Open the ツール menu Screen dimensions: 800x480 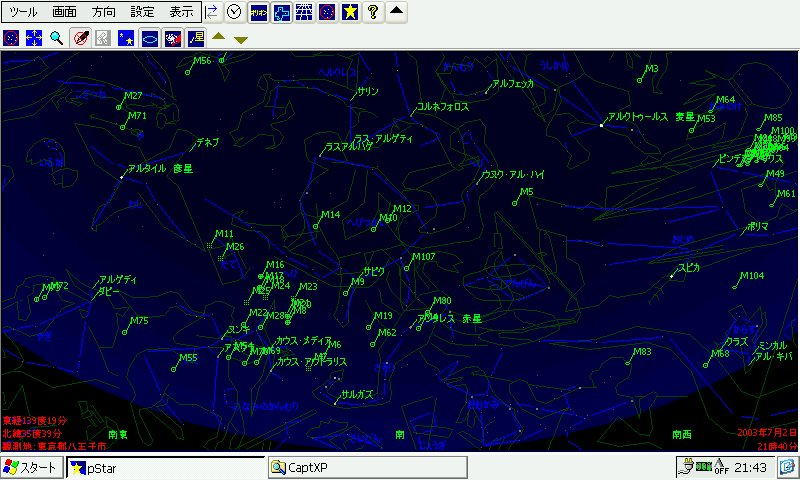click(23, 12)
